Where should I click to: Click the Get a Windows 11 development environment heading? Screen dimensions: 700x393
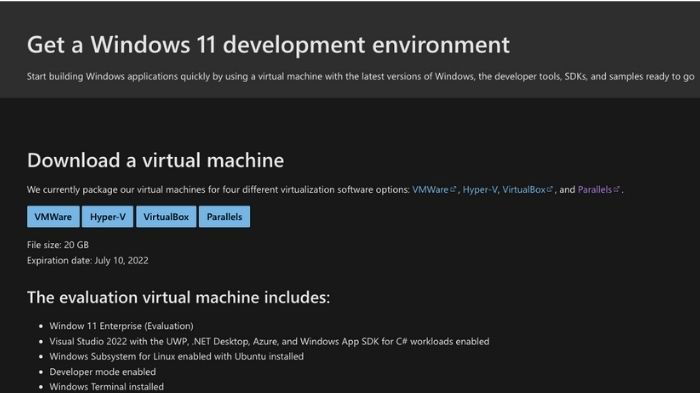(x=268, y=45)
